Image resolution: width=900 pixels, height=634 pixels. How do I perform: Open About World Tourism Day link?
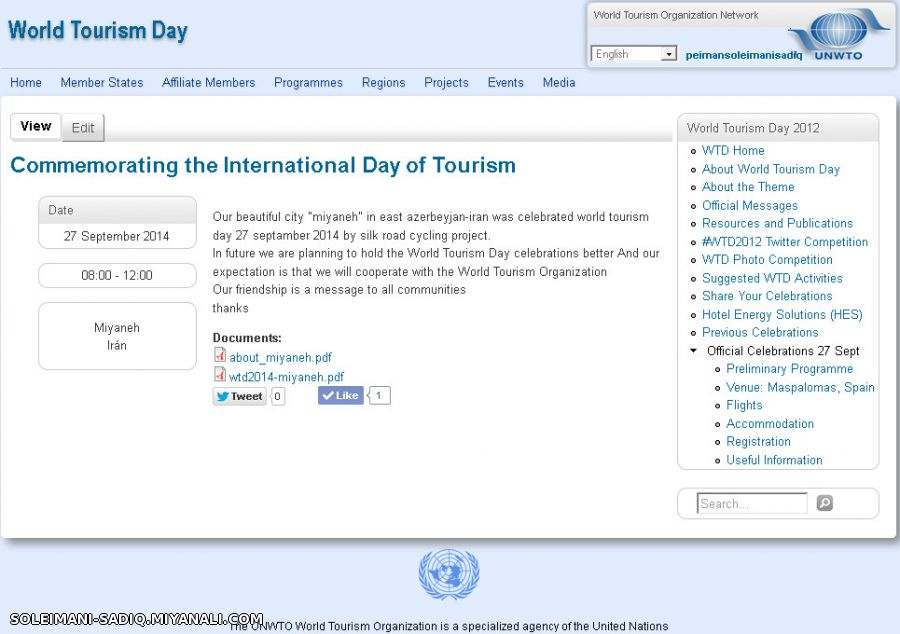click(x=771, y=169)
